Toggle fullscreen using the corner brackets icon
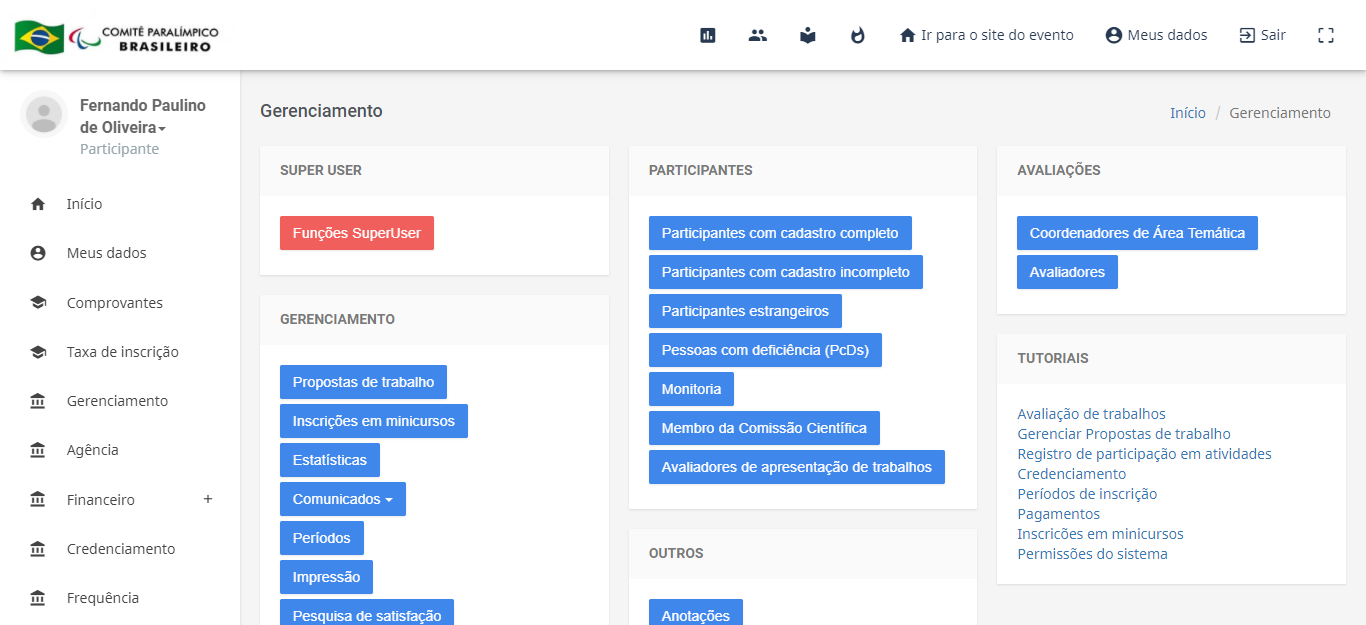The image size is (1366, 625). pos(1326,35)
